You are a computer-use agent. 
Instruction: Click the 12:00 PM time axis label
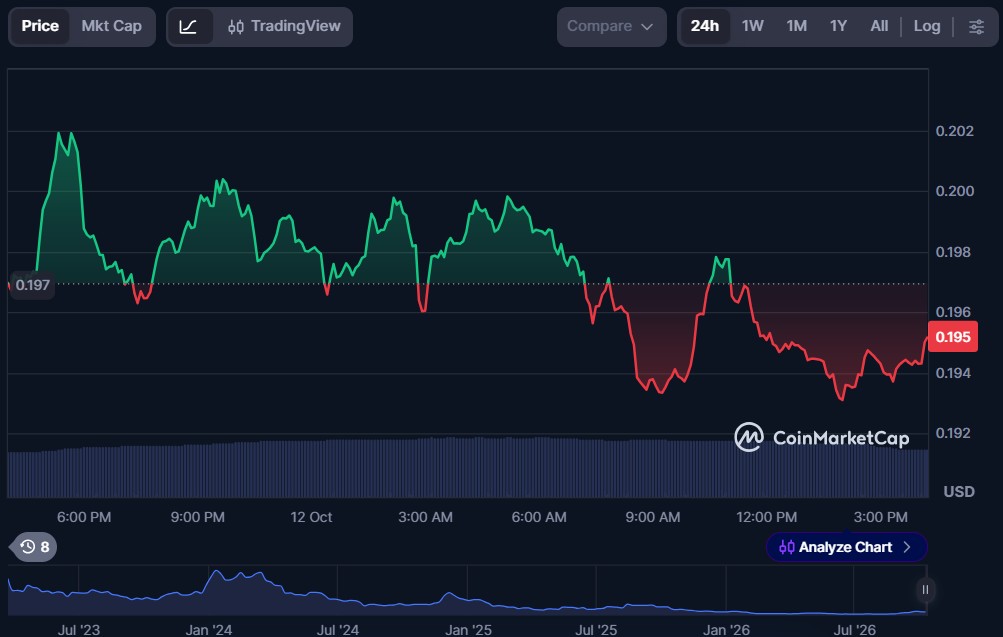[766, 517]
